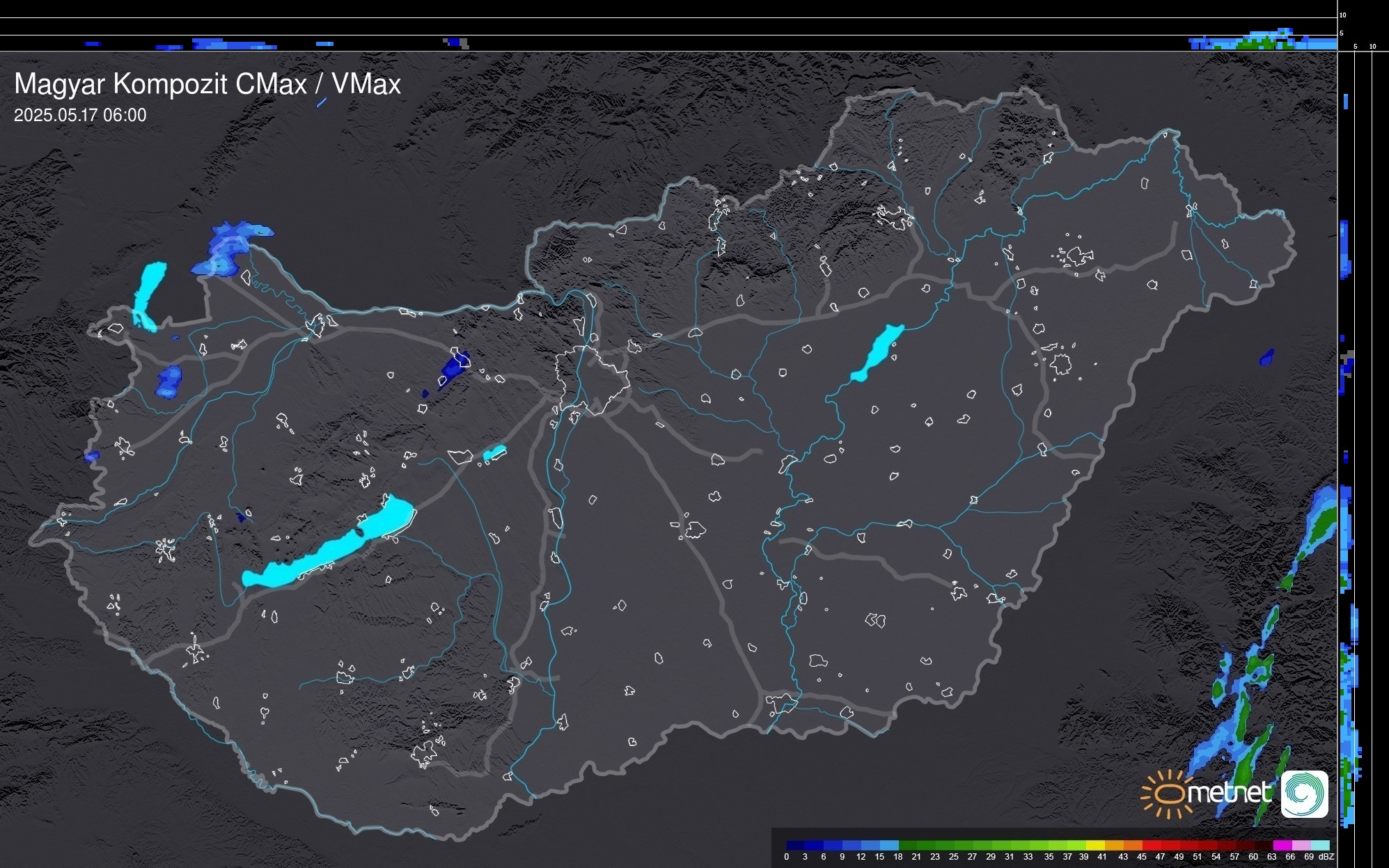The height and width of the screenshot is (868, 1389).
Task: Click the small blue echo east of Hungary's border
Action: pyautogui.click(x=1266, y=358)
